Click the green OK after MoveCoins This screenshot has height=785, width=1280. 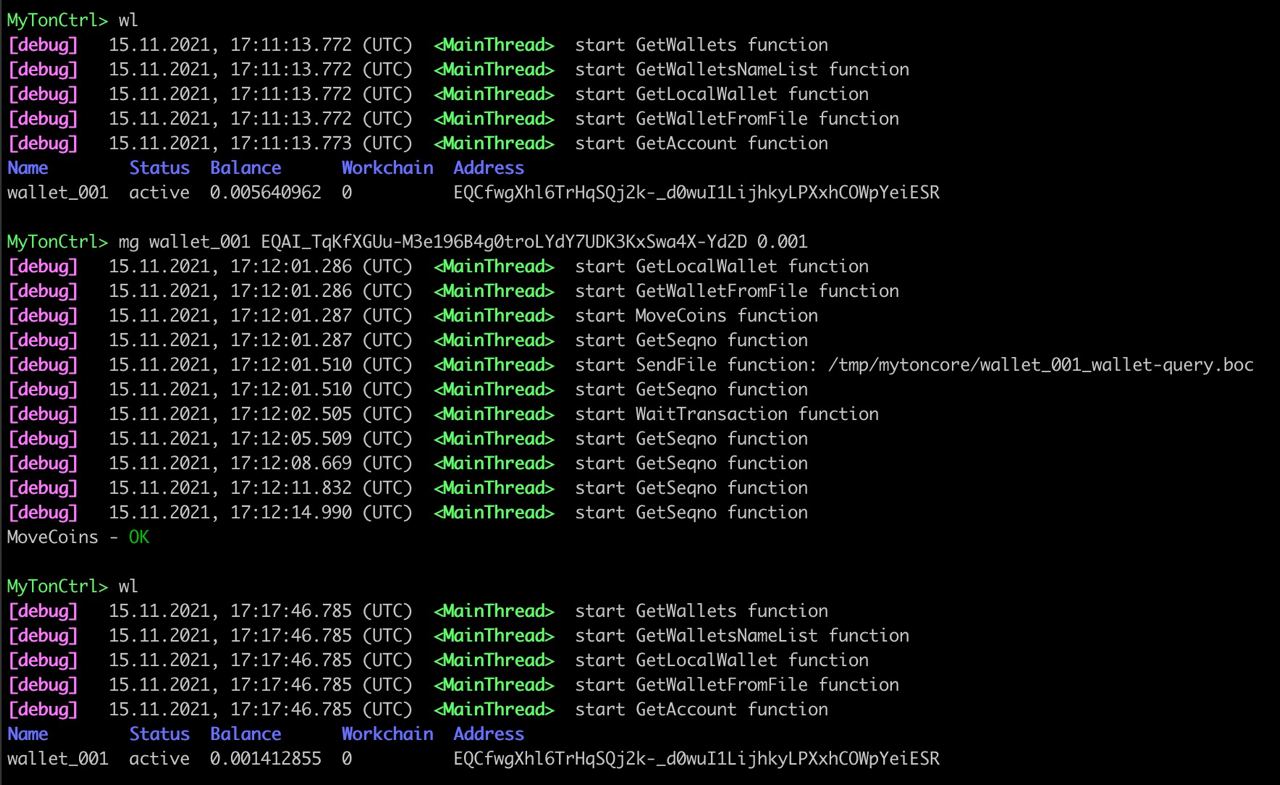pyautogui.click(x=139, y=537)
